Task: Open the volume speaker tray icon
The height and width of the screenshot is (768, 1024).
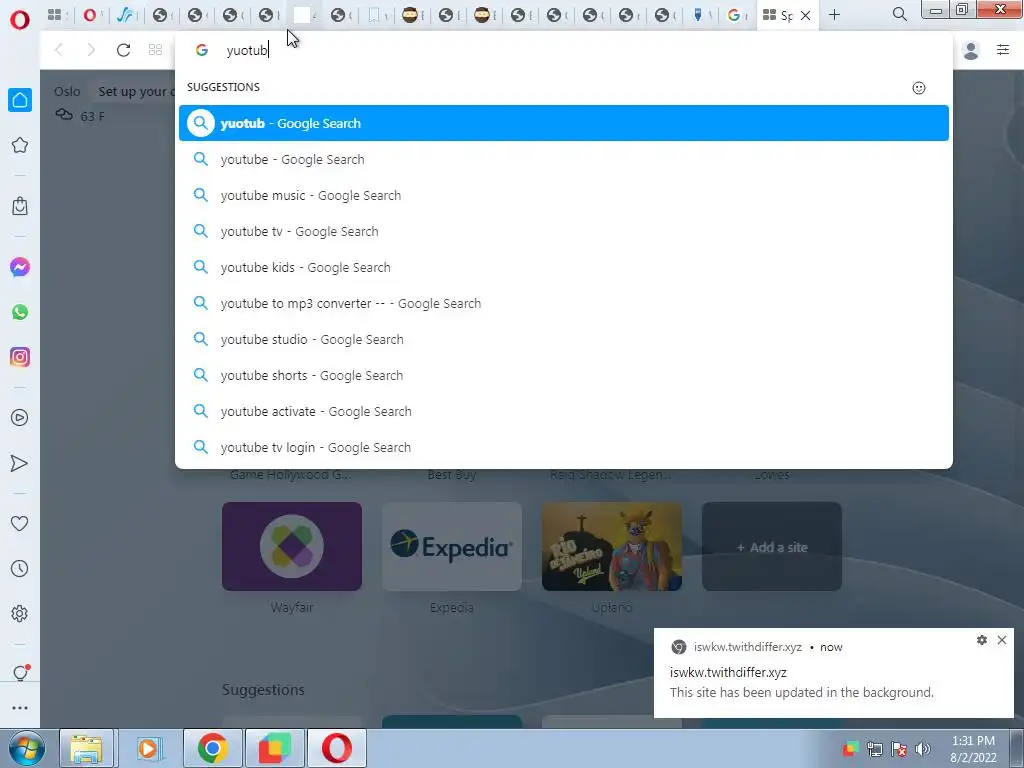Action: pos(923,749)
